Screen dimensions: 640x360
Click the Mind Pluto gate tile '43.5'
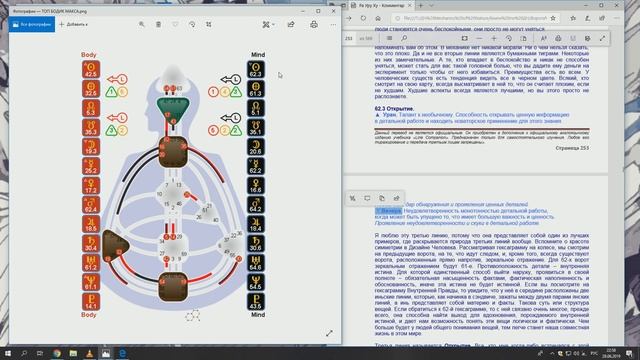click(x=256, y=302)
